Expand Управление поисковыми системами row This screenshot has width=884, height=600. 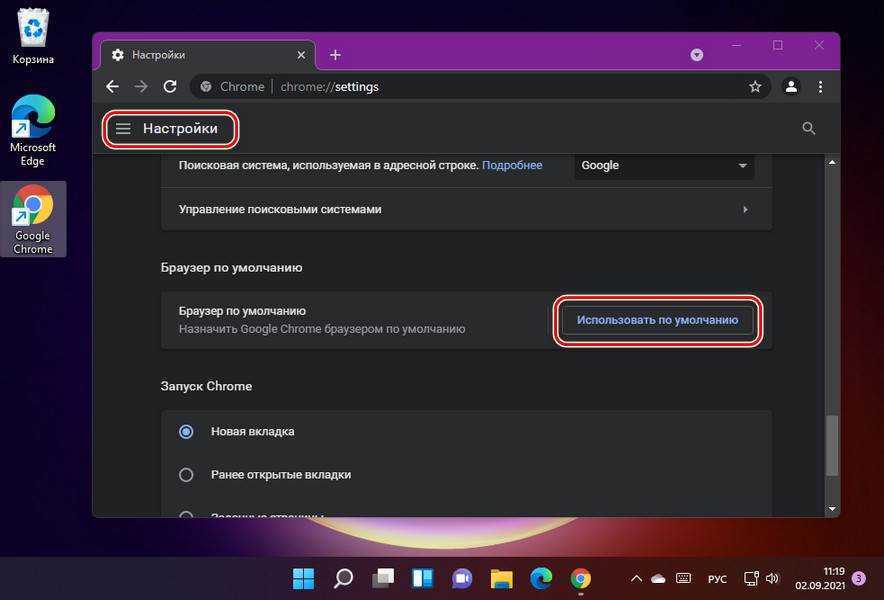(x=466, y=209)
